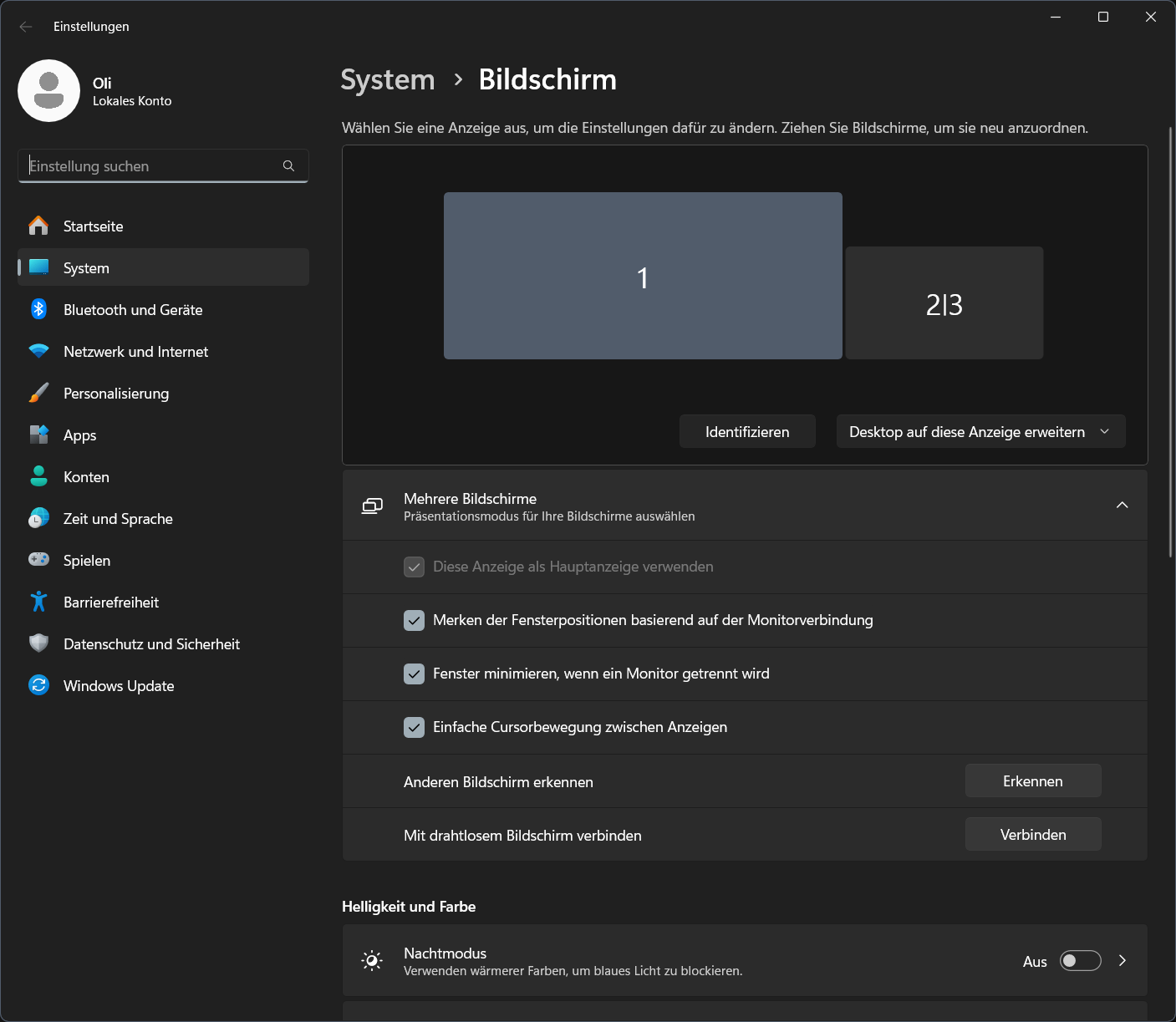1176x1022 pixels.
Task: Click the System monitor icon in sidebar
Action: click(38, 267)
